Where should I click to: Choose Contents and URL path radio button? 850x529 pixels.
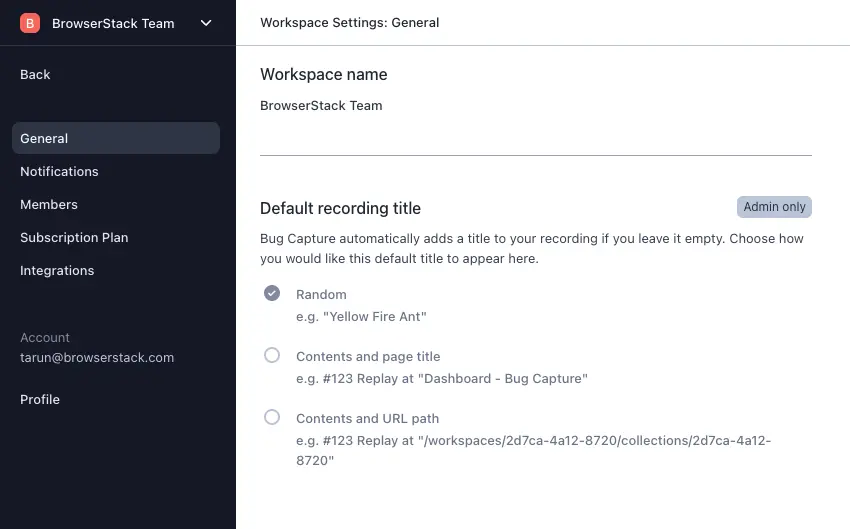coord(272,417)
